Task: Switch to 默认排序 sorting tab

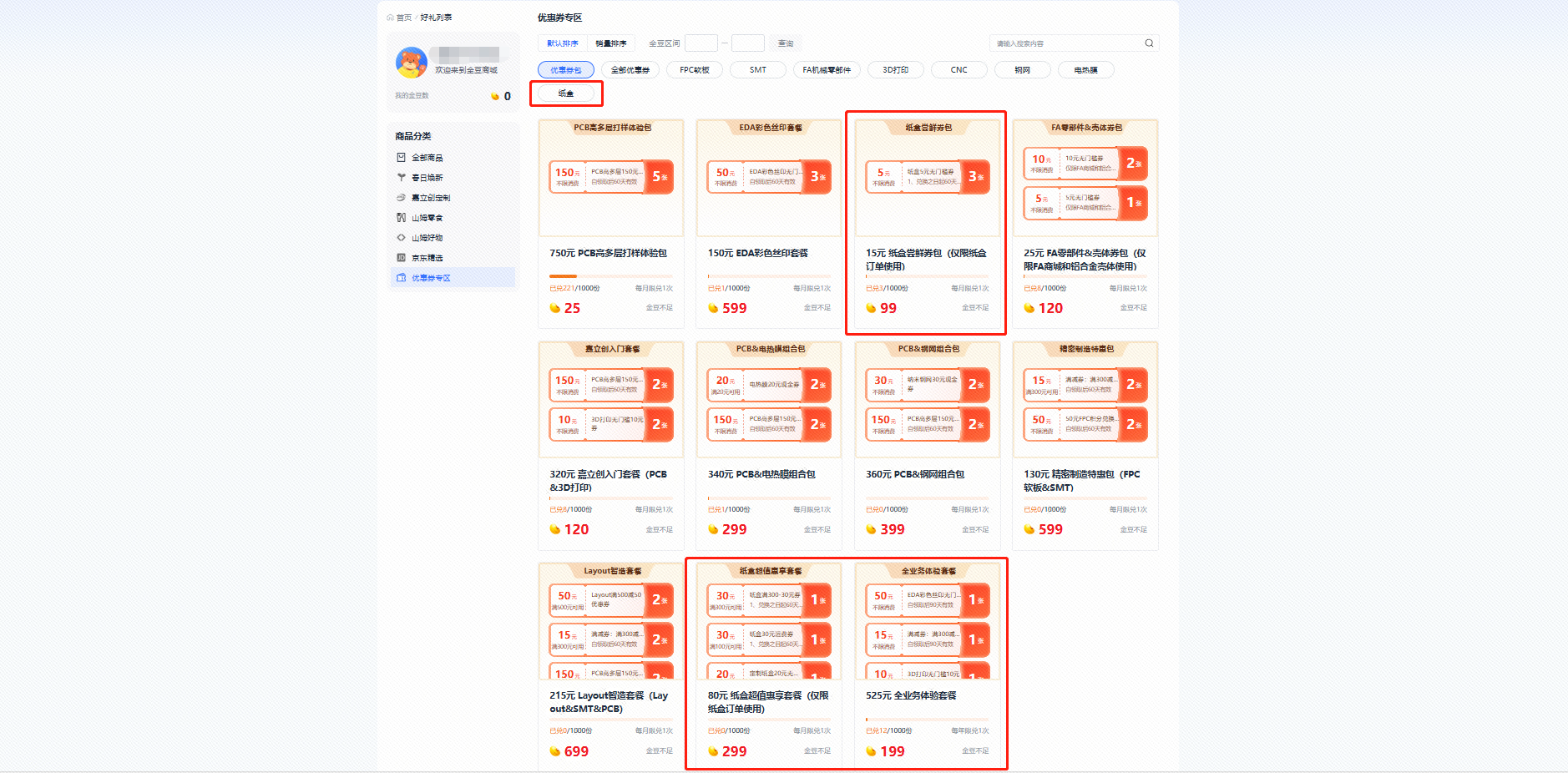Action: (562, 43)
